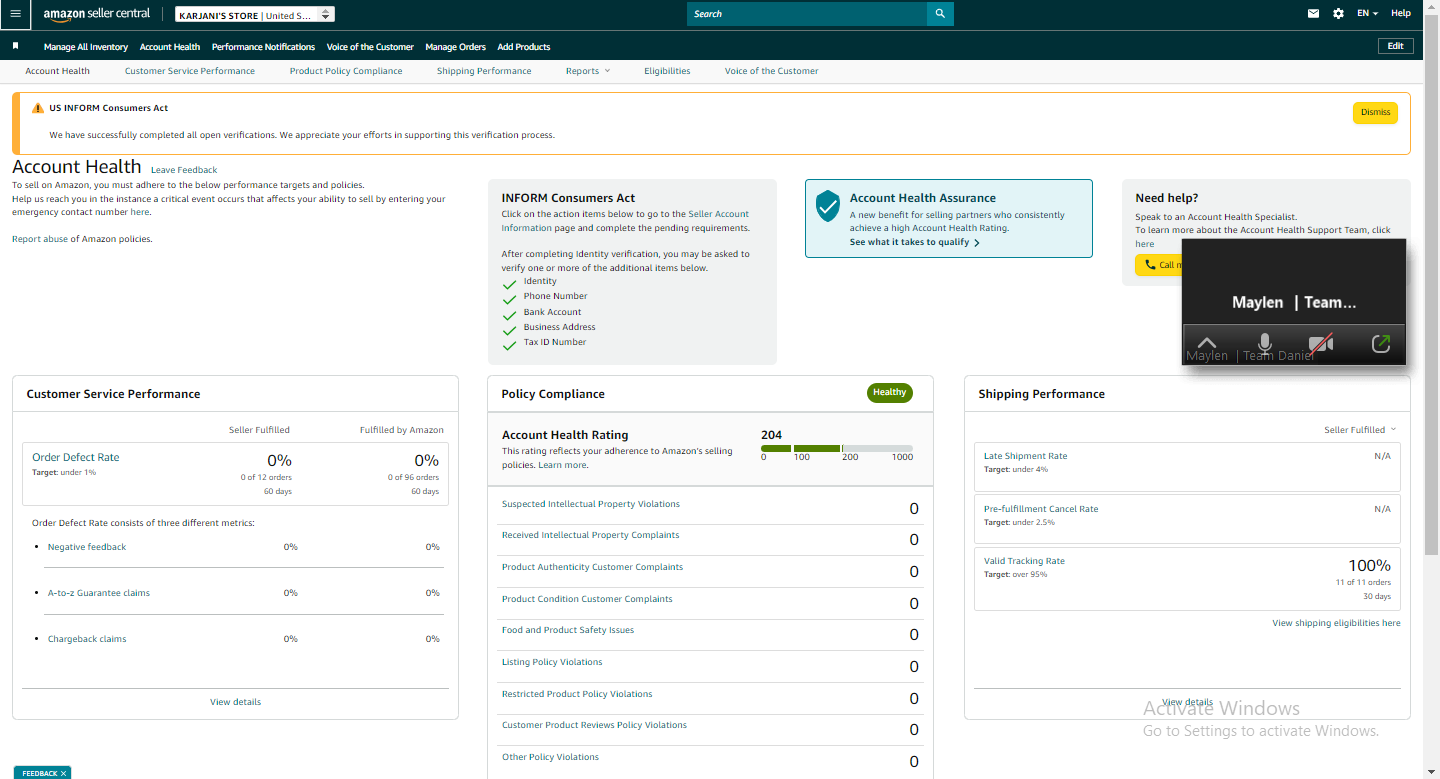1440x779 pixels.
Task: Click inside the Search input field
Action: tap(807, 14)
